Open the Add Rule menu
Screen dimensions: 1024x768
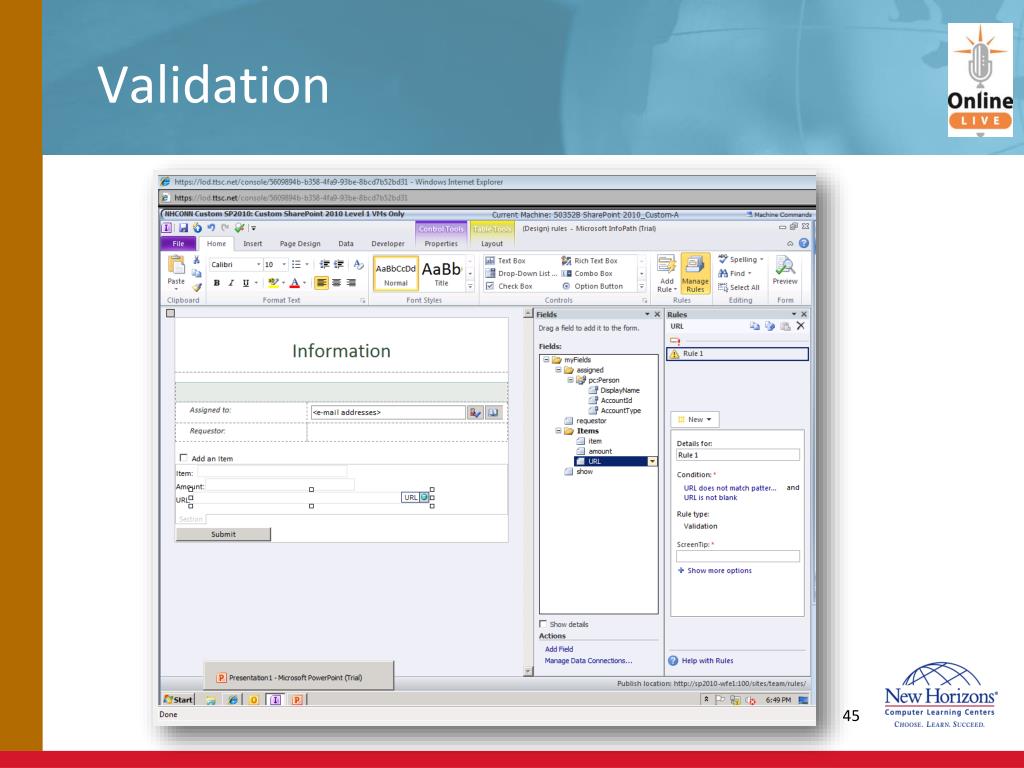tap(667, 274)
